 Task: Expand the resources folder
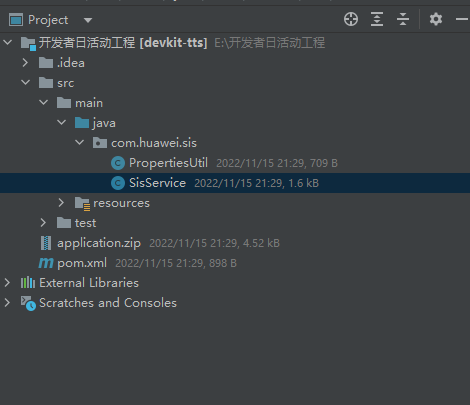pos(61,203)
